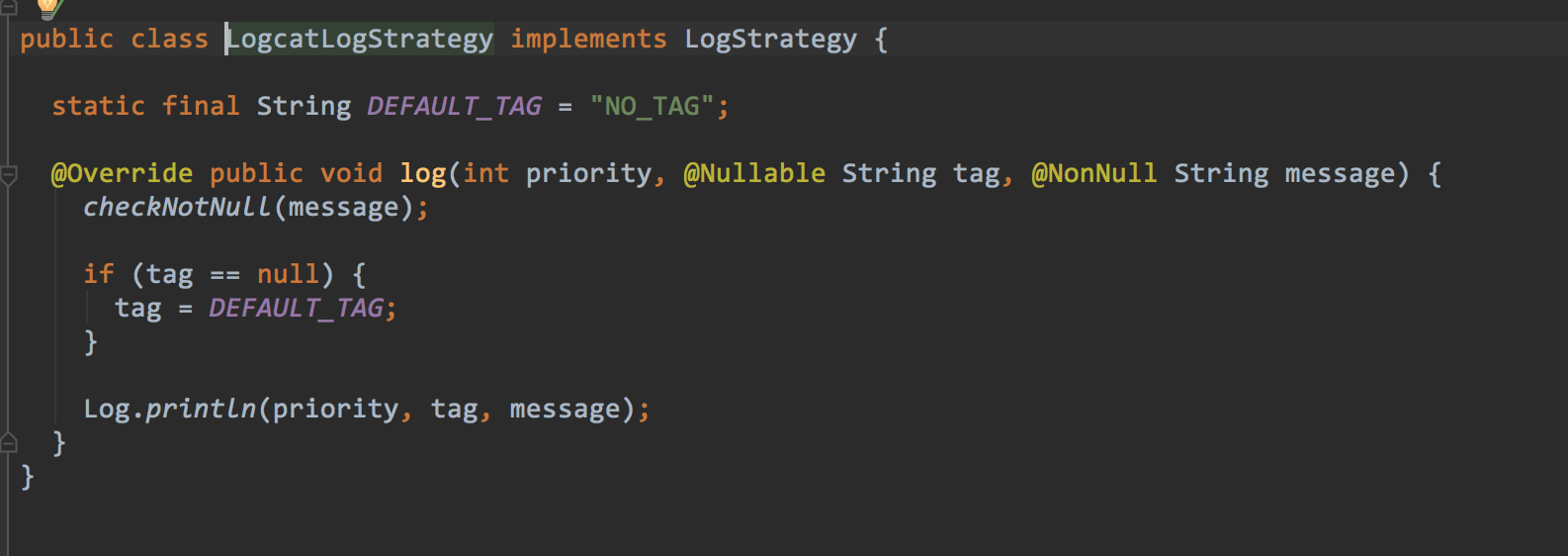1568x556 pixels.
Task: Click the "NO_TAG" string literal
Action: click(652, 106)
